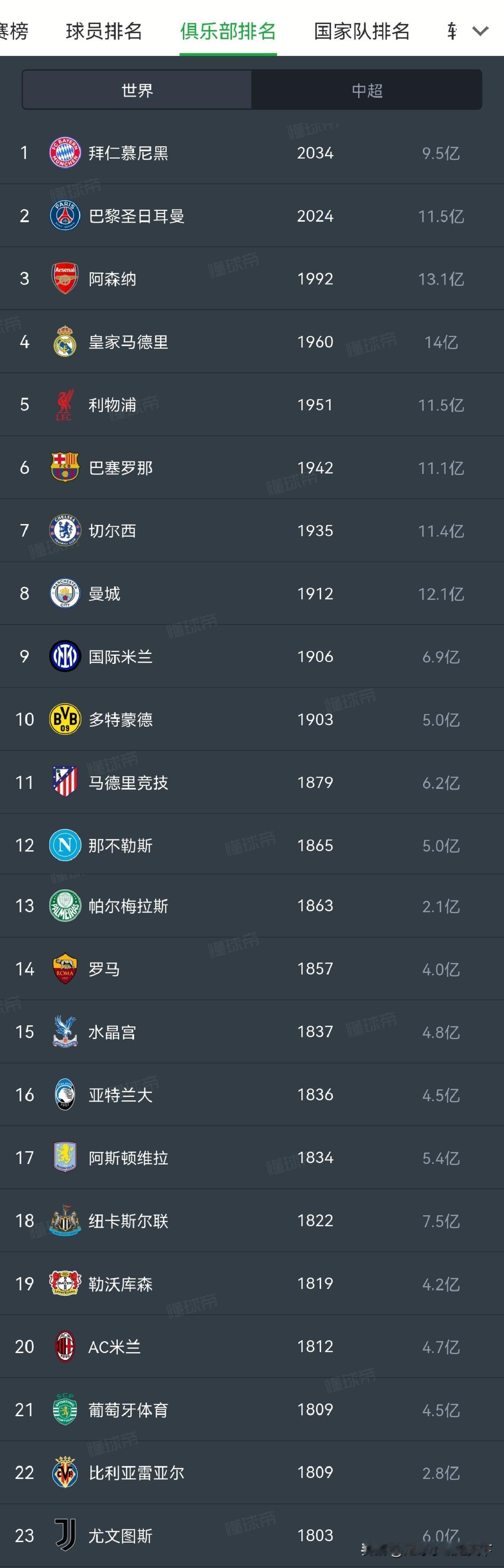Switch to 中超 ranking segment

tap(367, 90)
